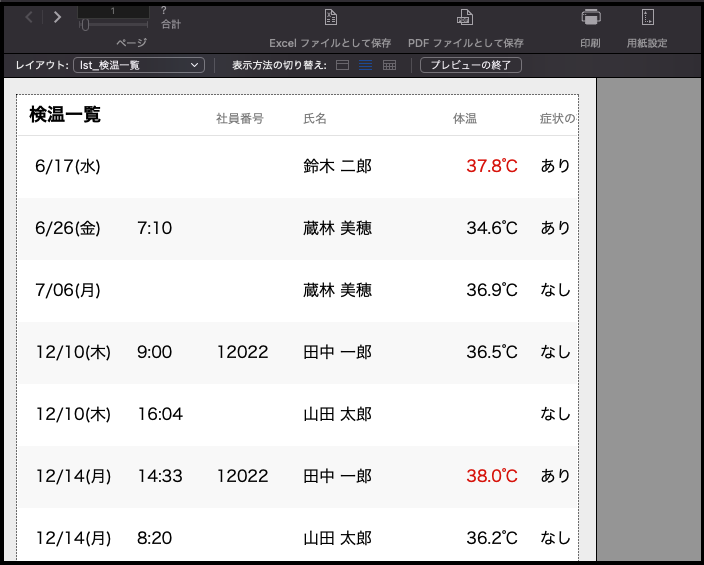Click the red 37.8°C temperature value
The image size is (704, 565).
(x=492, y=166)
